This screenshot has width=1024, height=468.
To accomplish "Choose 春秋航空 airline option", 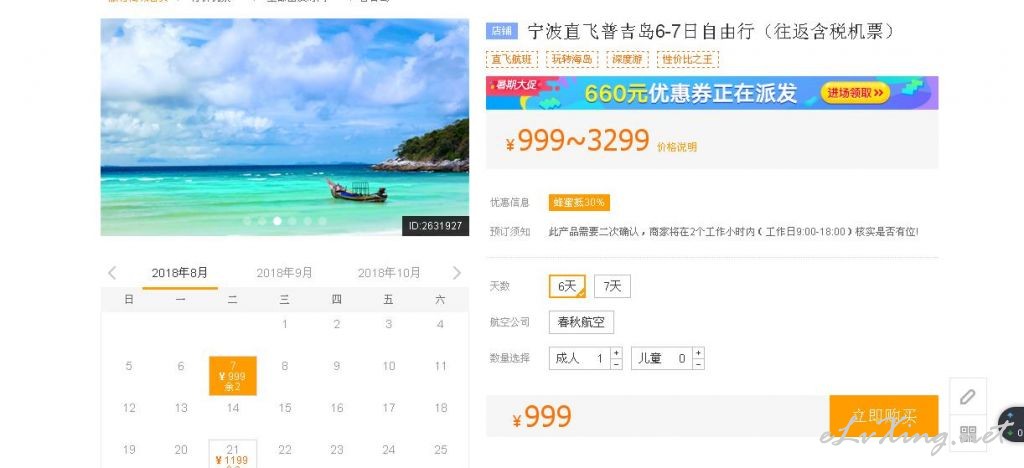I will pyautogui.click(x=581, y=322).
